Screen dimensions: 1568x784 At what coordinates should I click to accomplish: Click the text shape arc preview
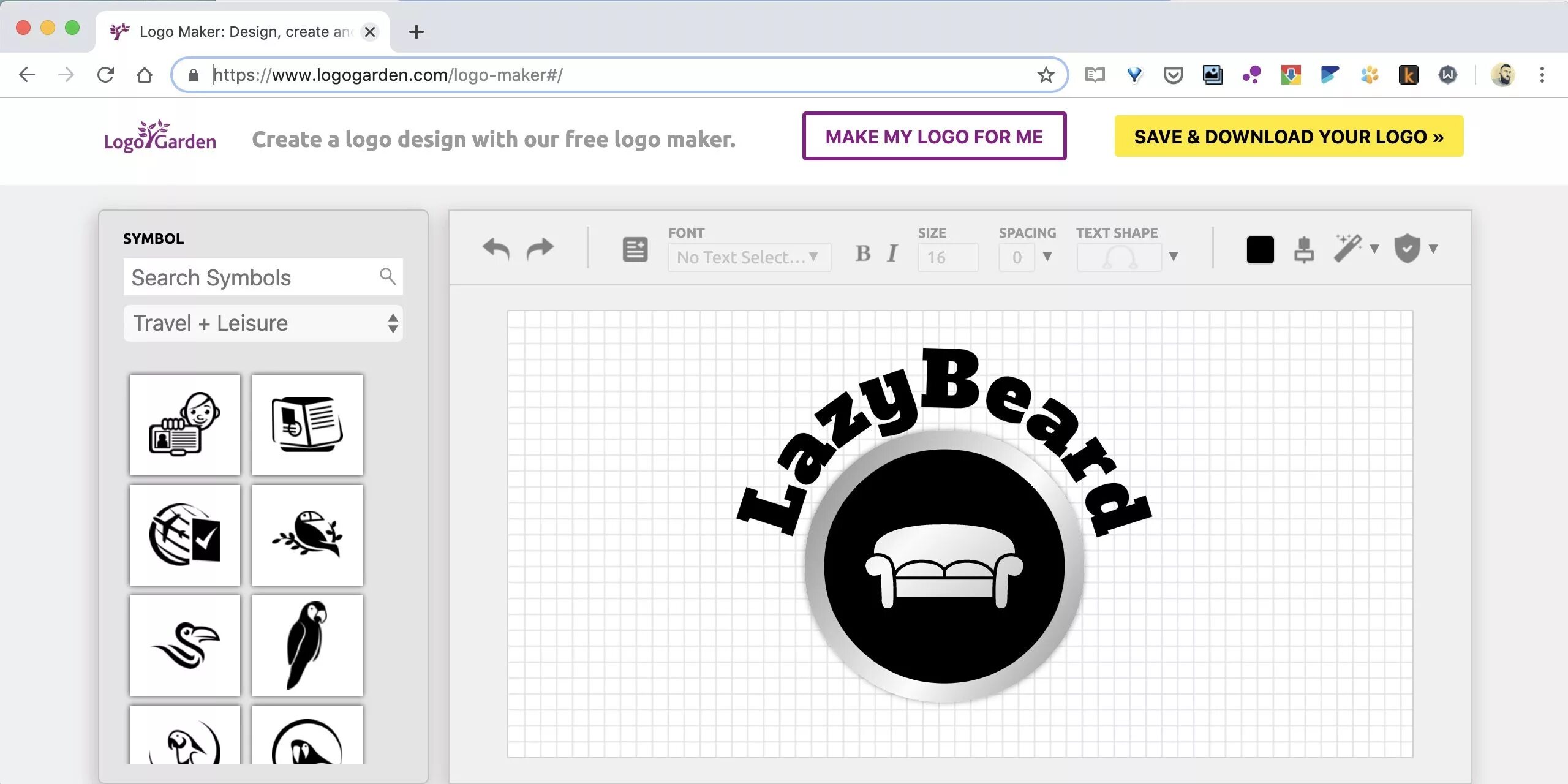1120,257
